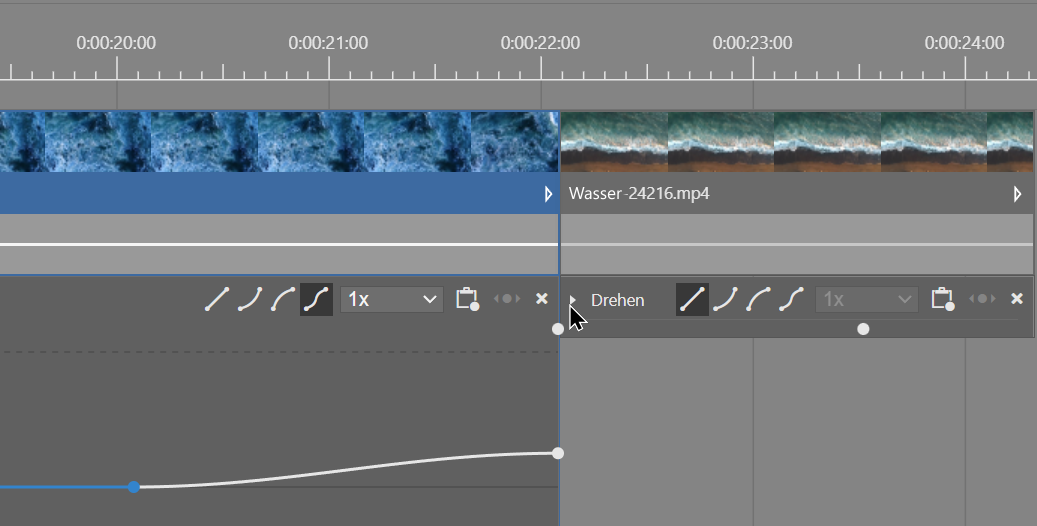This screenshot has width=1037, height=526.
Task: Select ease-out curve in the Drehen row
Action: click(x=759, y=299)
